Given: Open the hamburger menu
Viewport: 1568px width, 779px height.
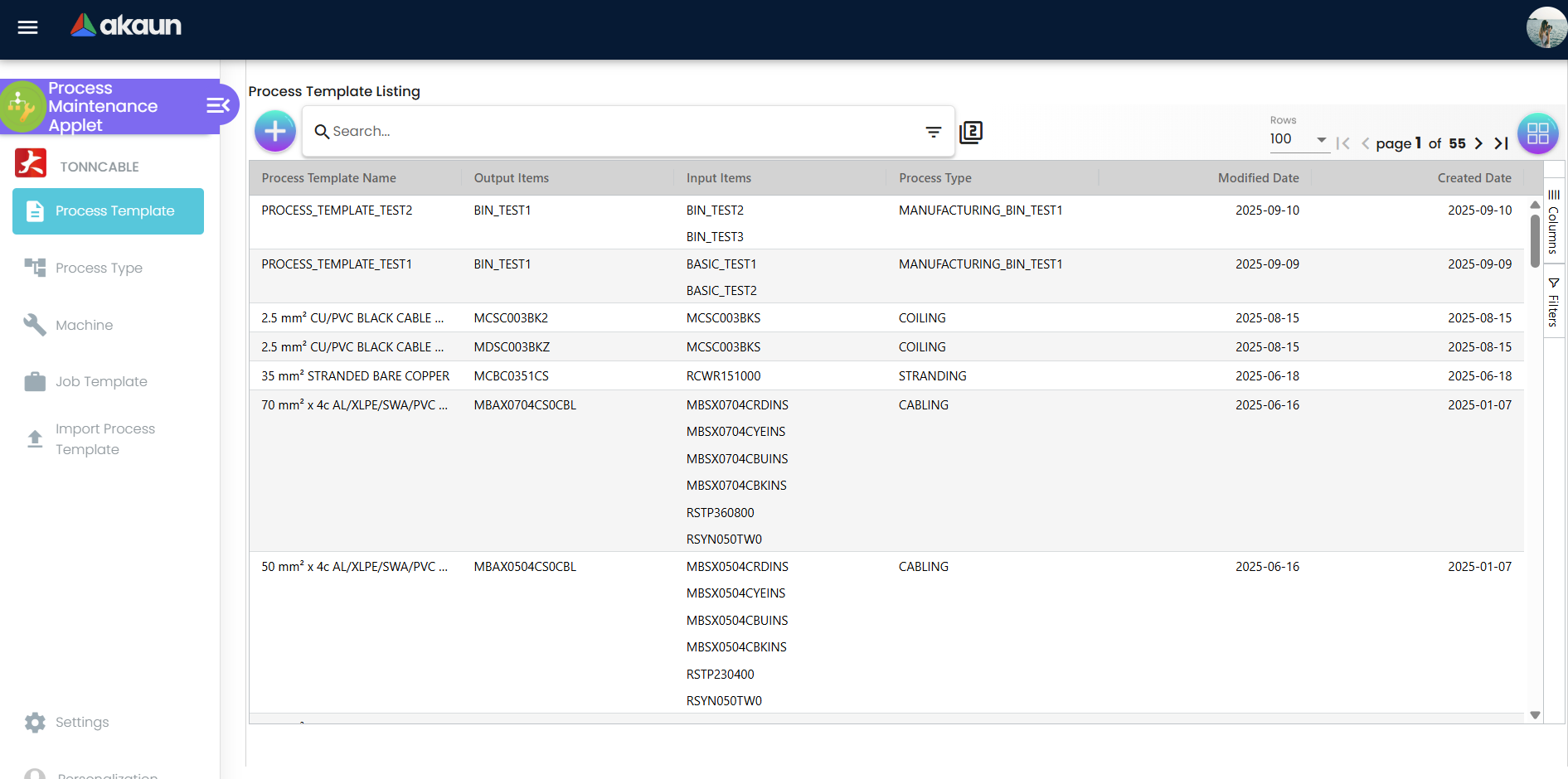Looking at the screenshot, I should tap(27, 27).
